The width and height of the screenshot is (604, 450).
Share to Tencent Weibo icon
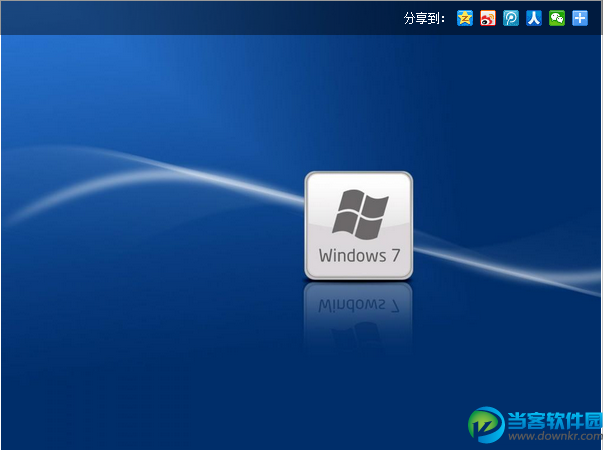click(511, 18)
